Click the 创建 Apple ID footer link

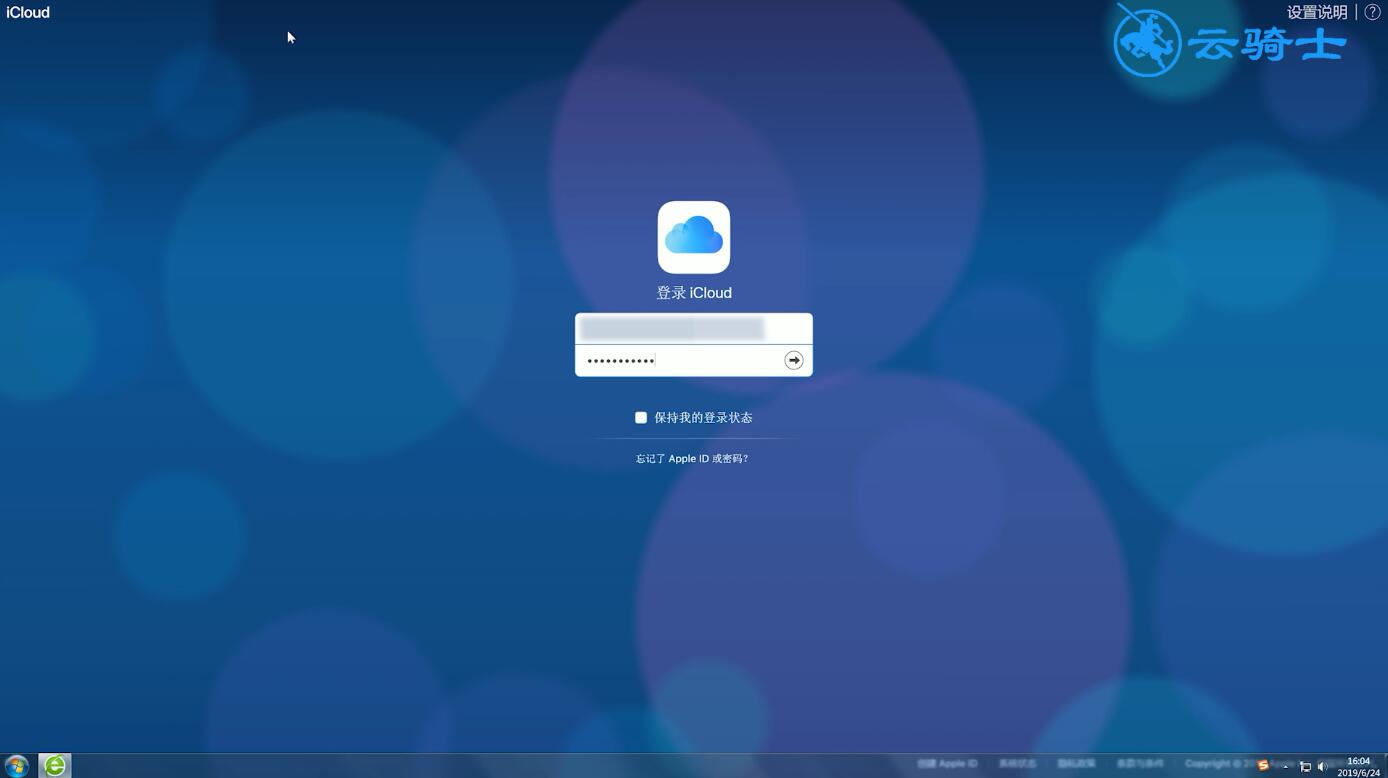948,764
